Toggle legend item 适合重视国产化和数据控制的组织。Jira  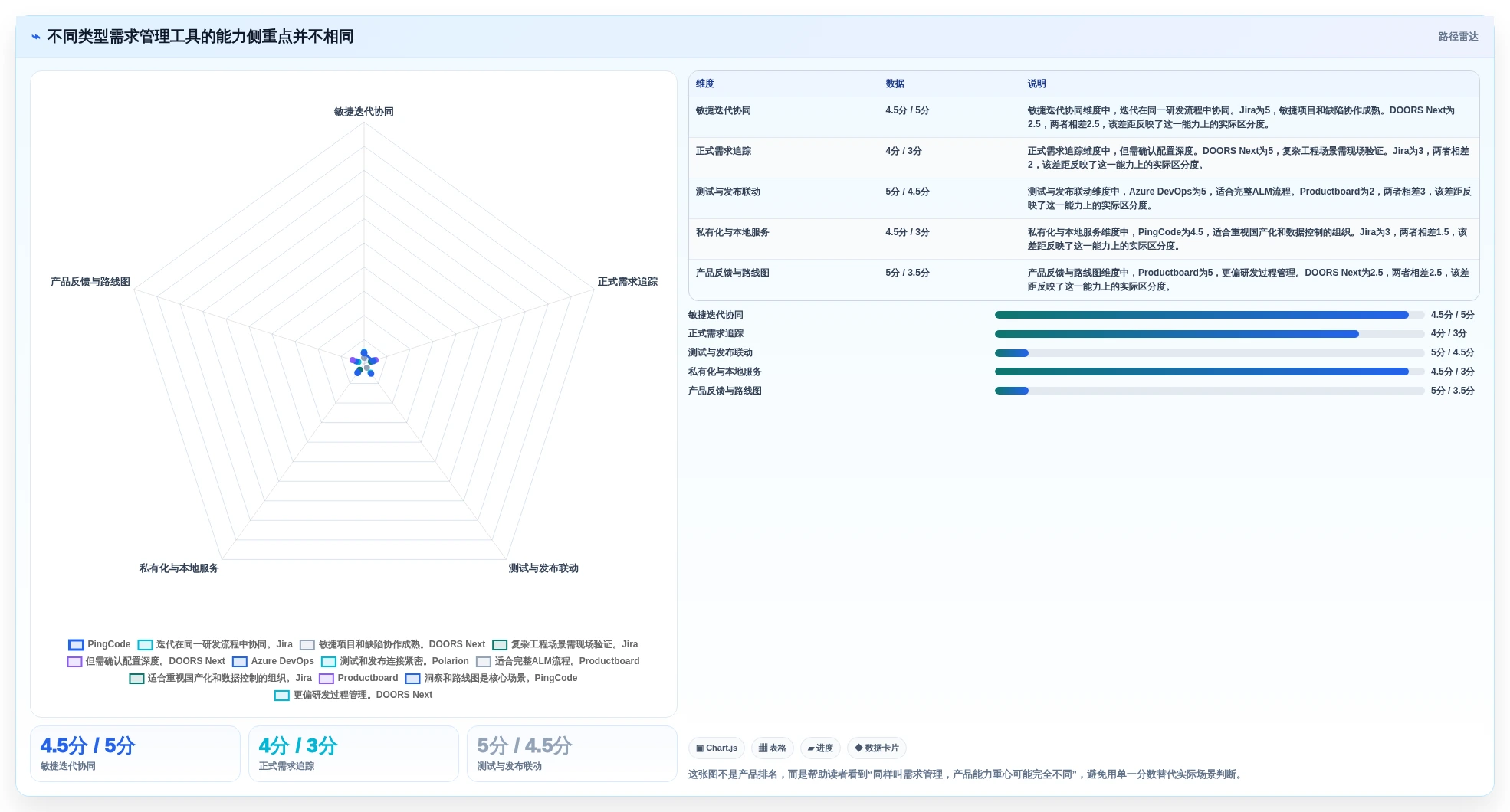pos(221,679)
